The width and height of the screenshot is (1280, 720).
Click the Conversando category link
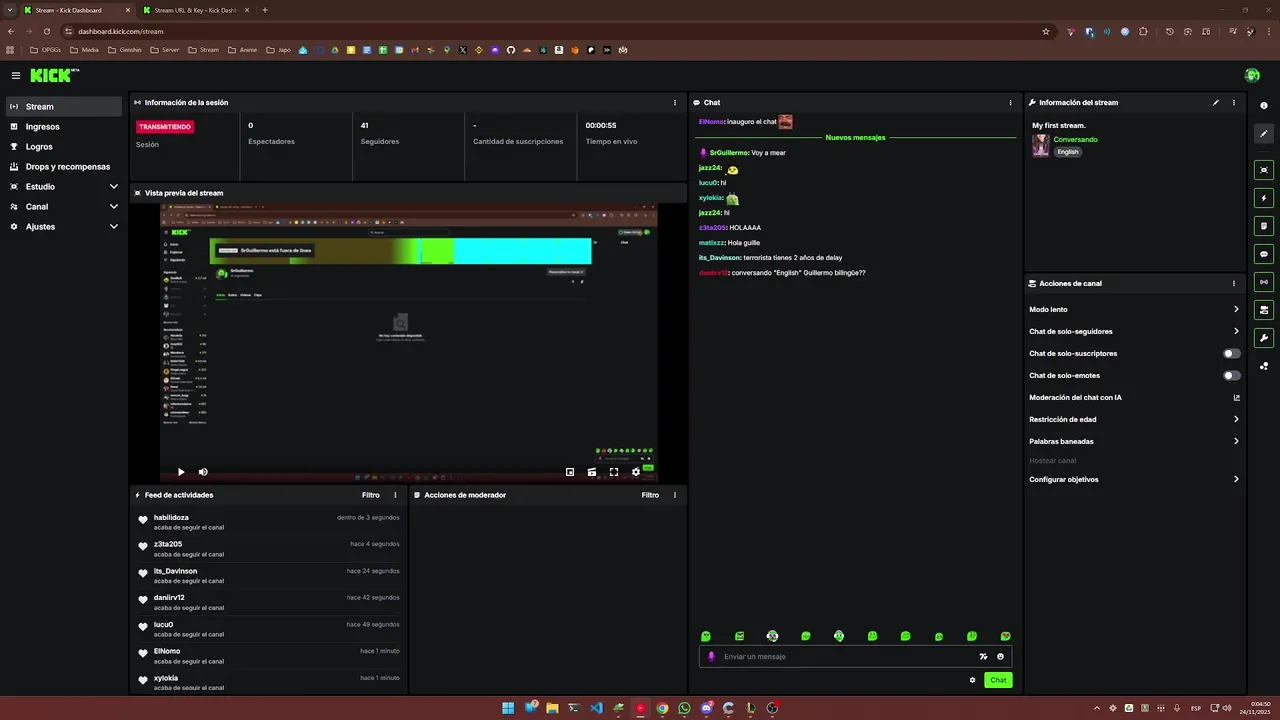[1075, 140]
